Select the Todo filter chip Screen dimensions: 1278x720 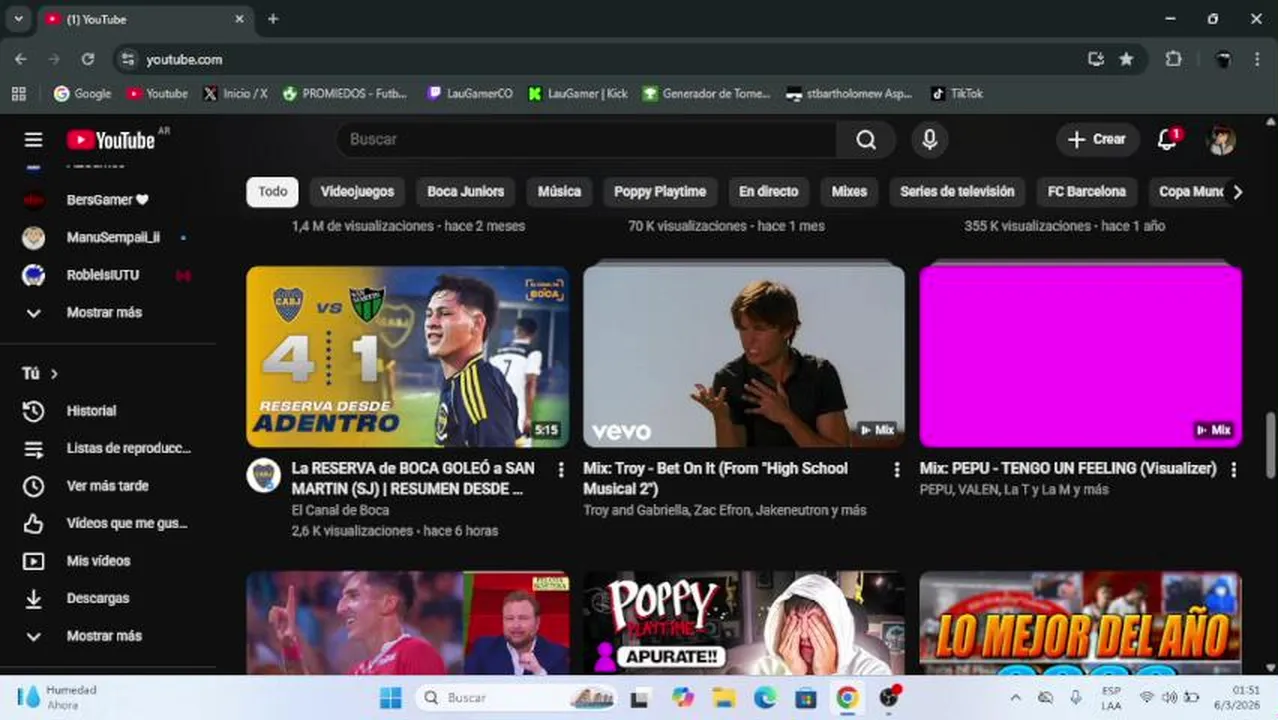[272, 192]
